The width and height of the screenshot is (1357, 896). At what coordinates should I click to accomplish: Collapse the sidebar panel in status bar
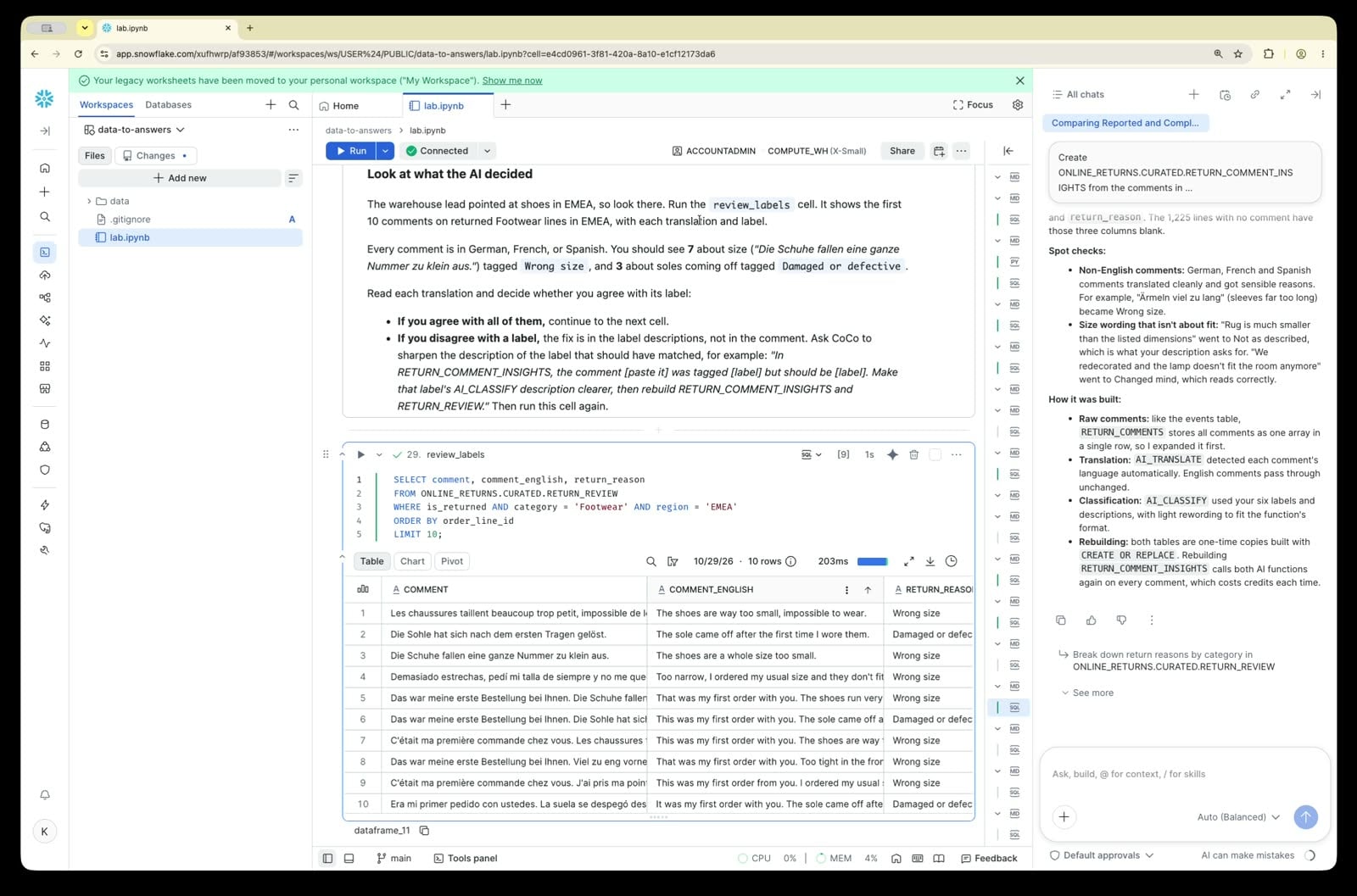(x=327, y=858)
